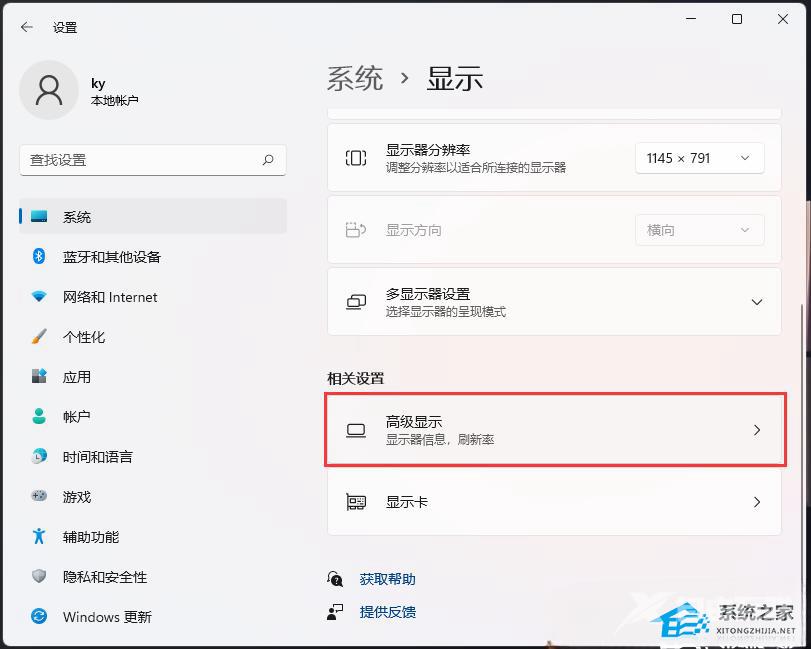This screenshot has width=811, height=649.
Task: Close the Settings window
Action: pyautogui.click(x=783, y=19)
